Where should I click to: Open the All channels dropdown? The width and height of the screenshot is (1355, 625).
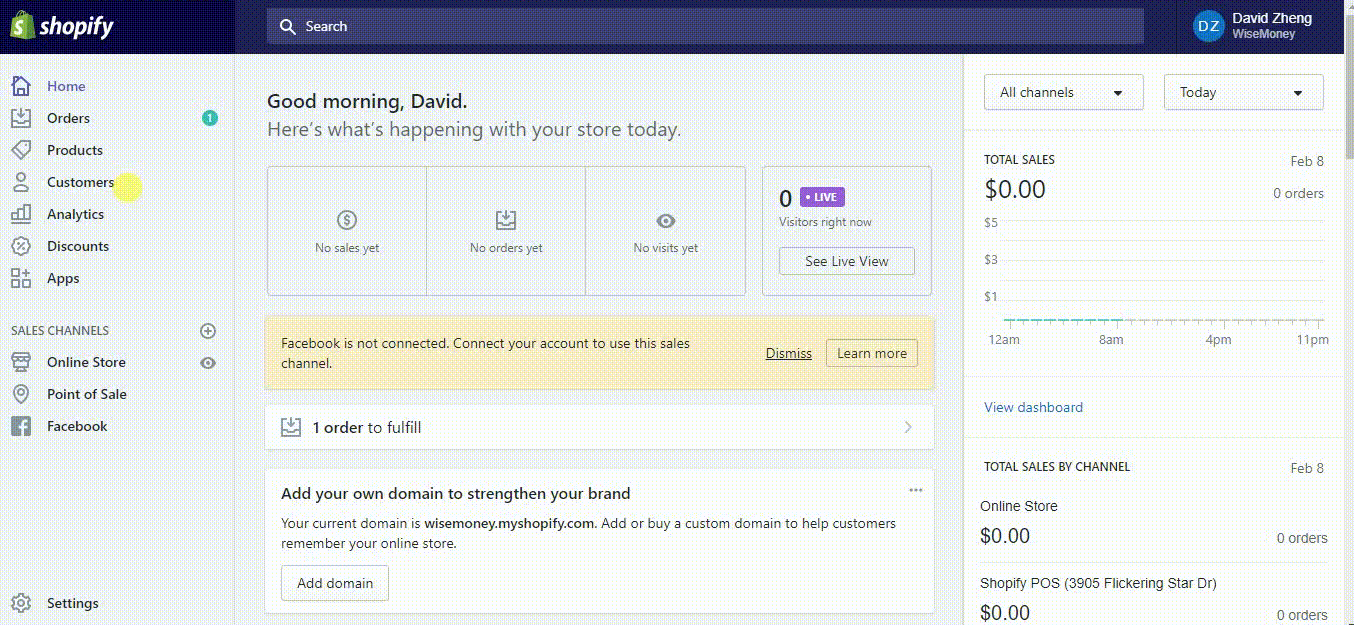click(x=1064, y=92)
